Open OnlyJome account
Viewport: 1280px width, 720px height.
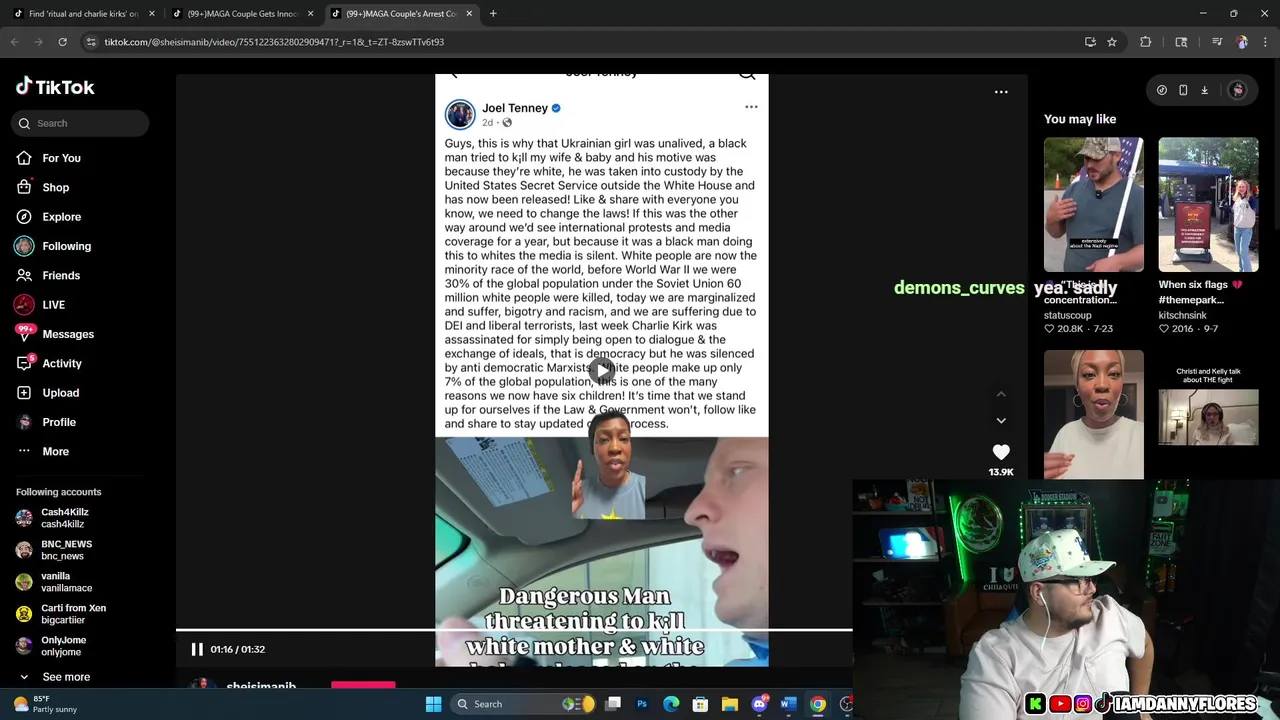click(x=63, y=646)
